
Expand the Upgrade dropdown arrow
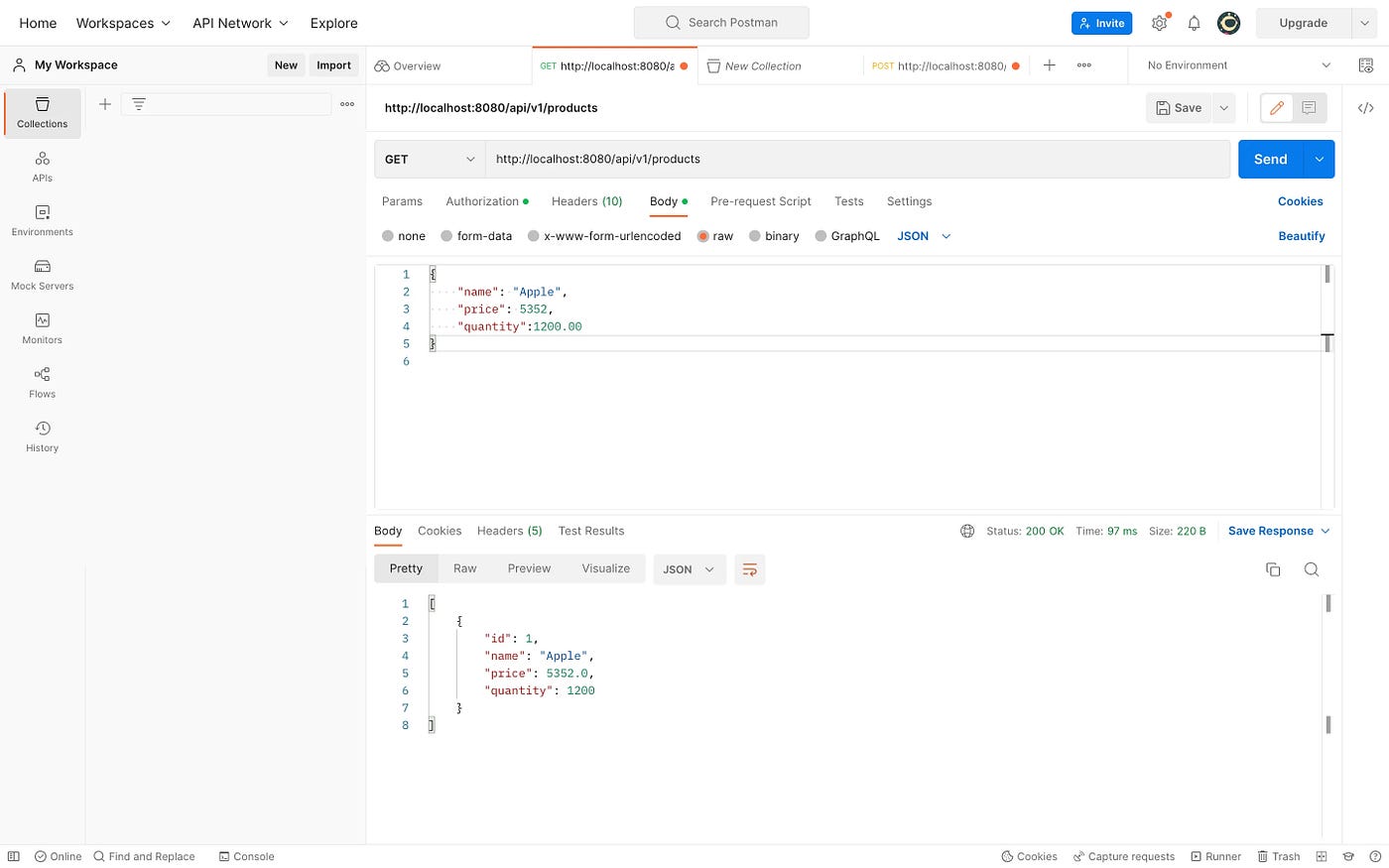tap(1365, 23)
